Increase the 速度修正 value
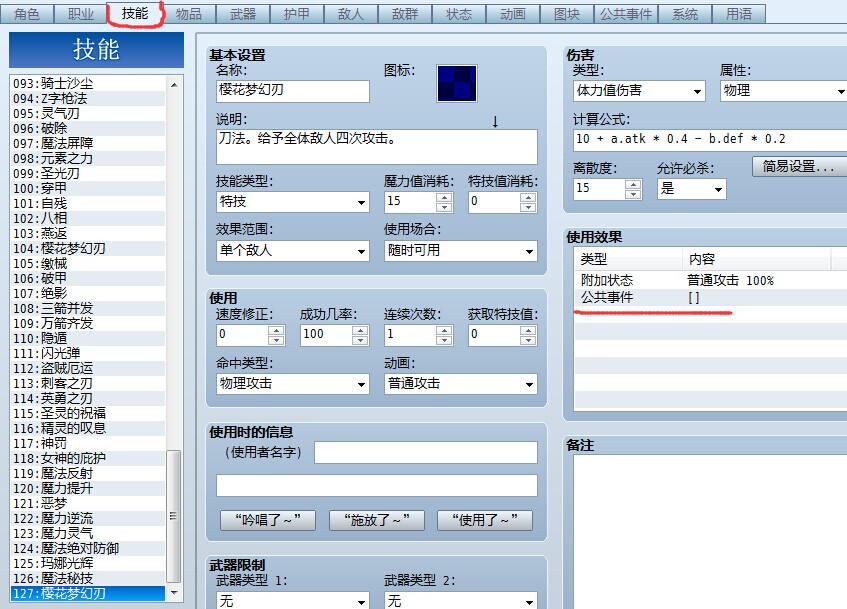847x609 pixels. point(276,330)
